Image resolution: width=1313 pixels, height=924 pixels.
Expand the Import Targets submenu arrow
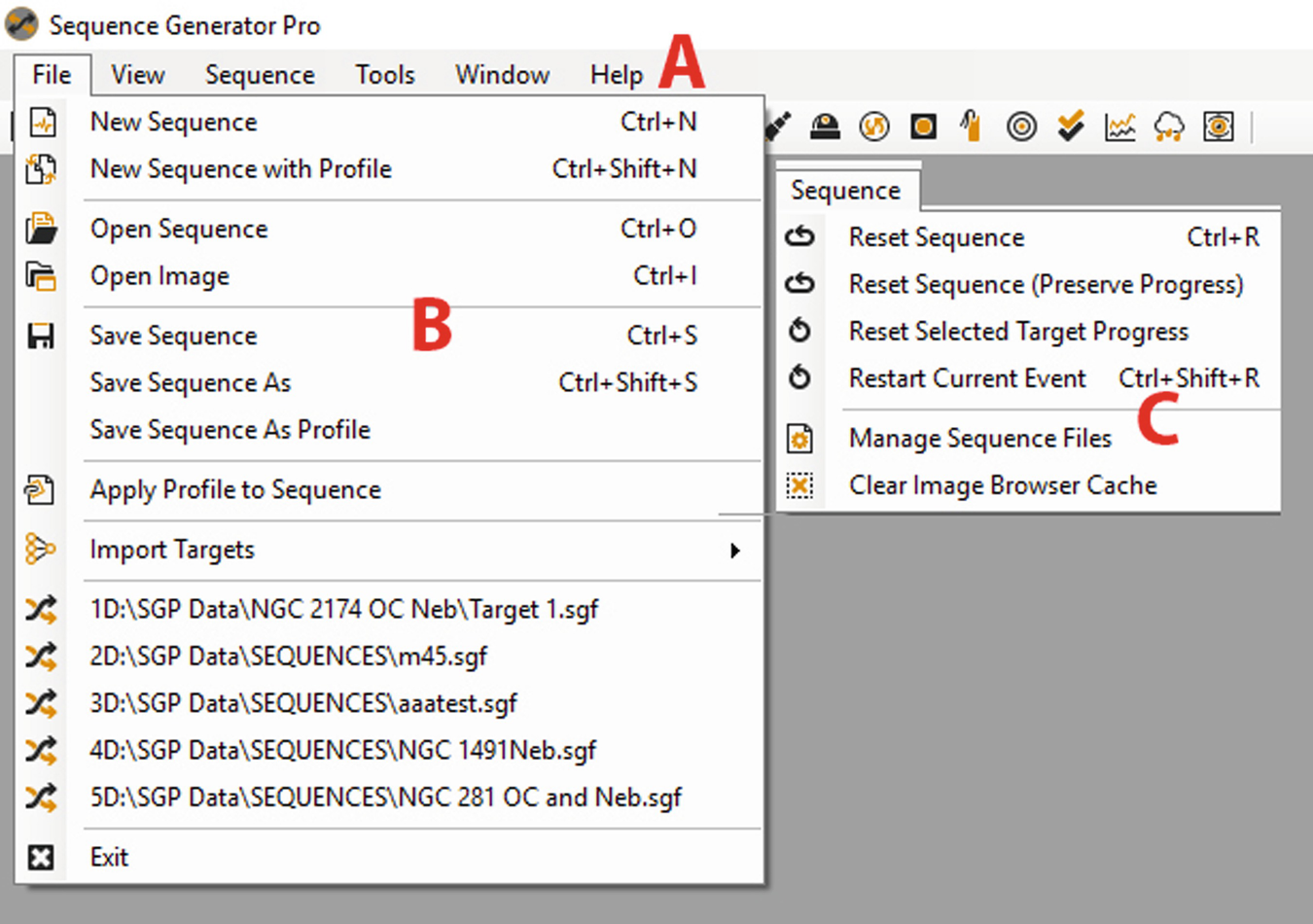point(735,551)
